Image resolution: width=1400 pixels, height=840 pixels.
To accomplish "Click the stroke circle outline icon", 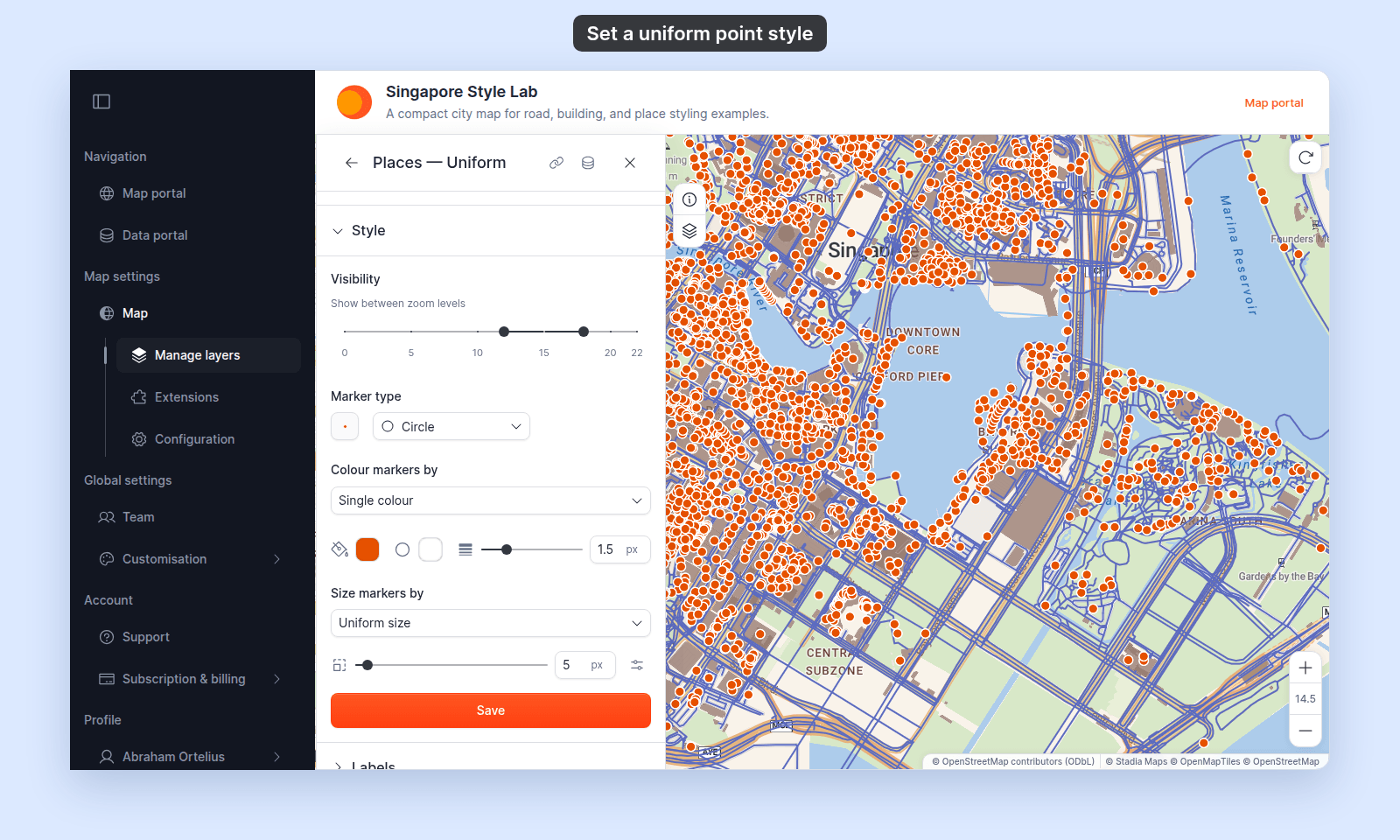I will click(x=402, y=549).
